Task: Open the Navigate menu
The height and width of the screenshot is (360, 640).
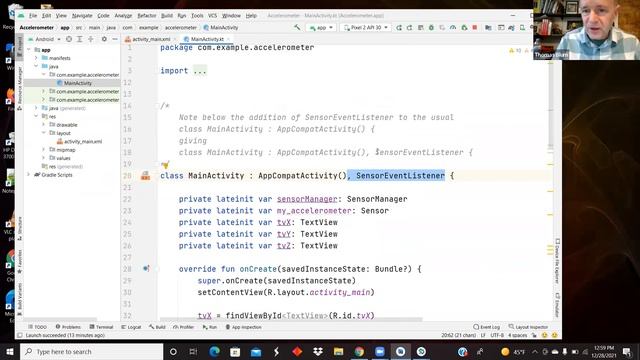Action: click(x=82, y=16)
